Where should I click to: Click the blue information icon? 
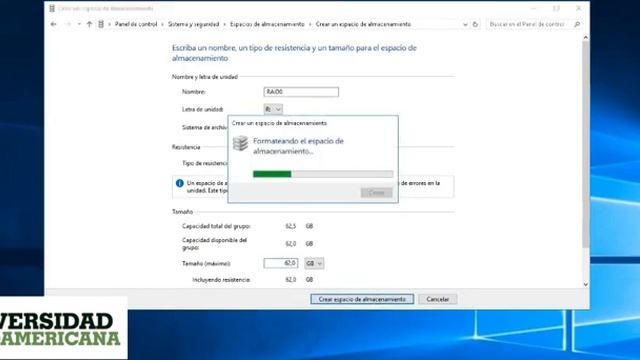(x=180, y=183)
